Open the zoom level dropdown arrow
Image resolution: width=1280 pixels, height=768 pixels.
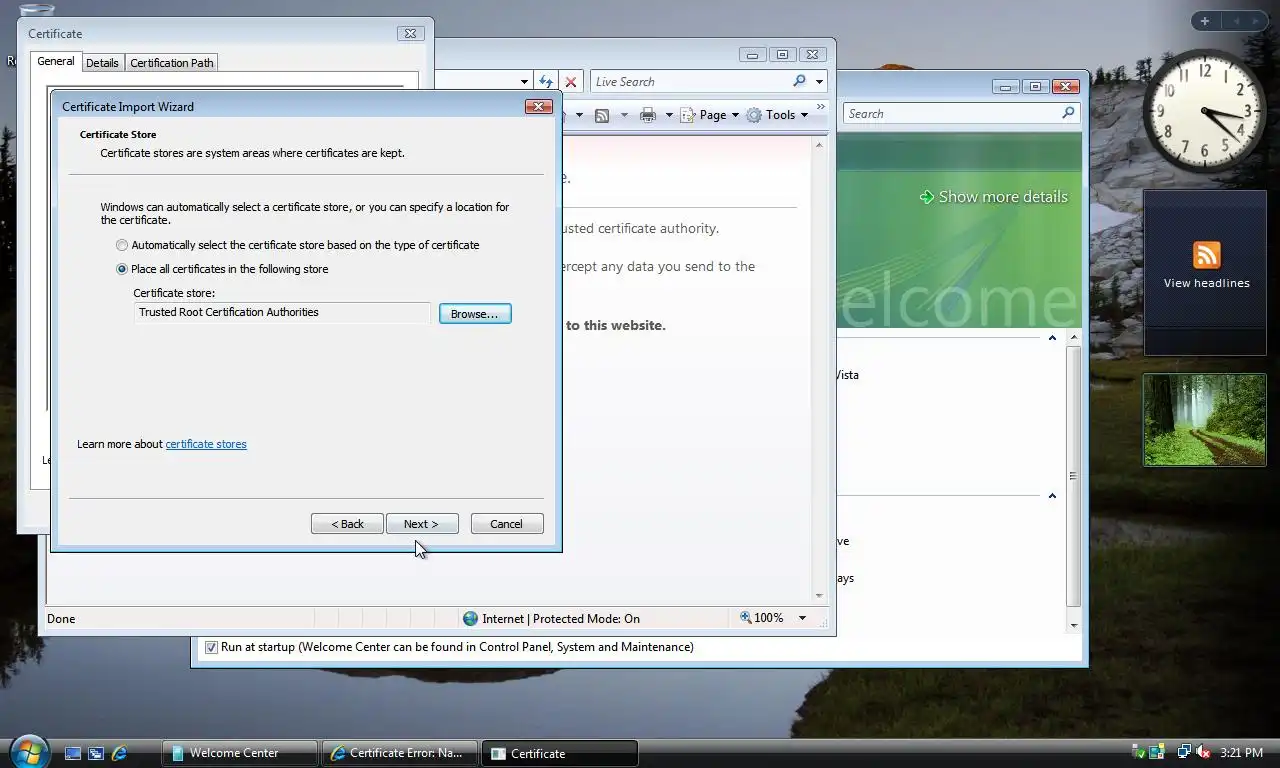coord(802,618)
